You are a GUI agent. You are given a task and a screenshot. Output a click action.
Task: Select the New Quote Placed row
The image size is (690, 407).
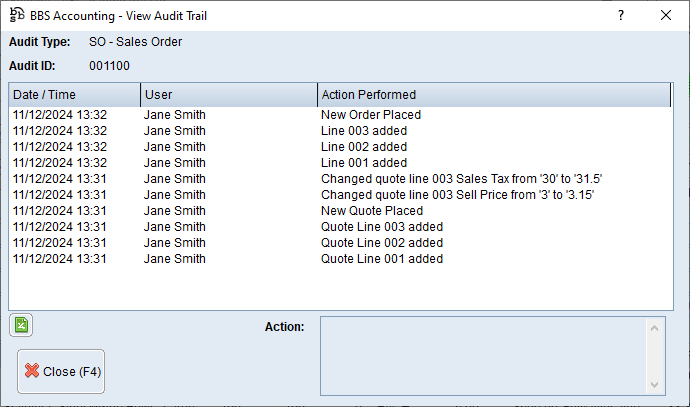pos(371,211)
